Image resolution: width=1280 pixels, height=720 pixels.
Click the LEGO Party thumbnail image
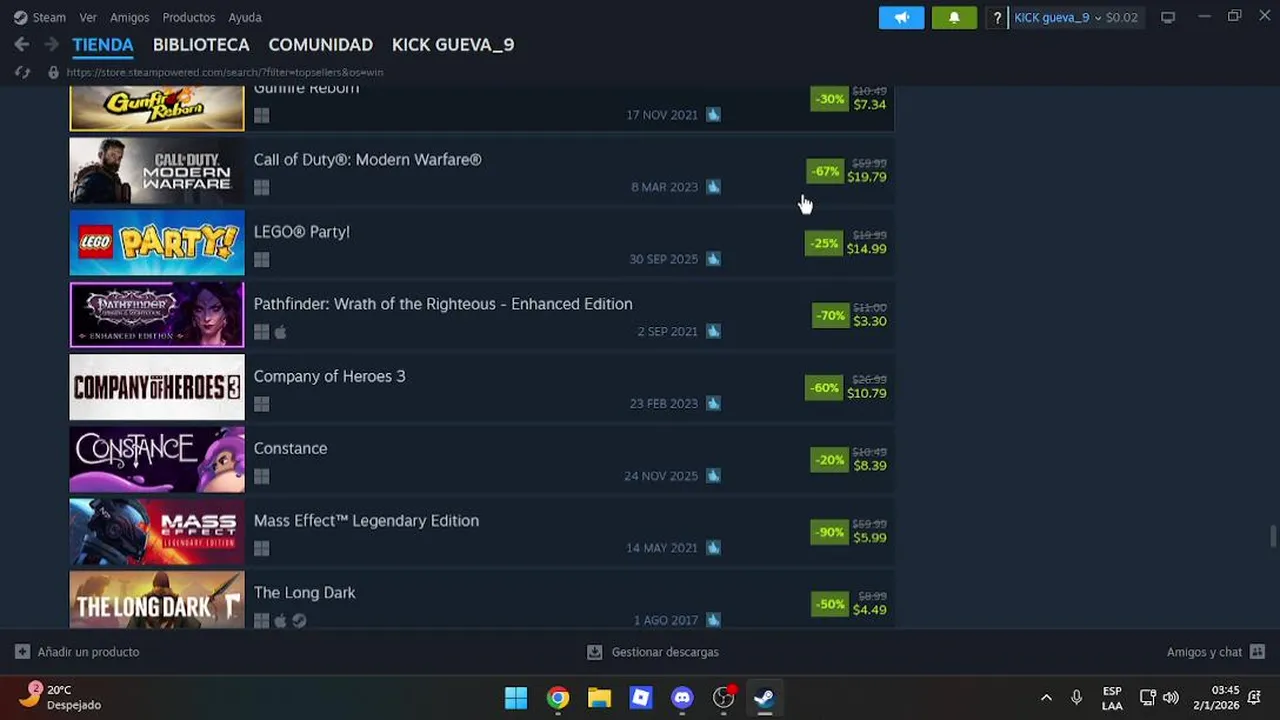157,242
